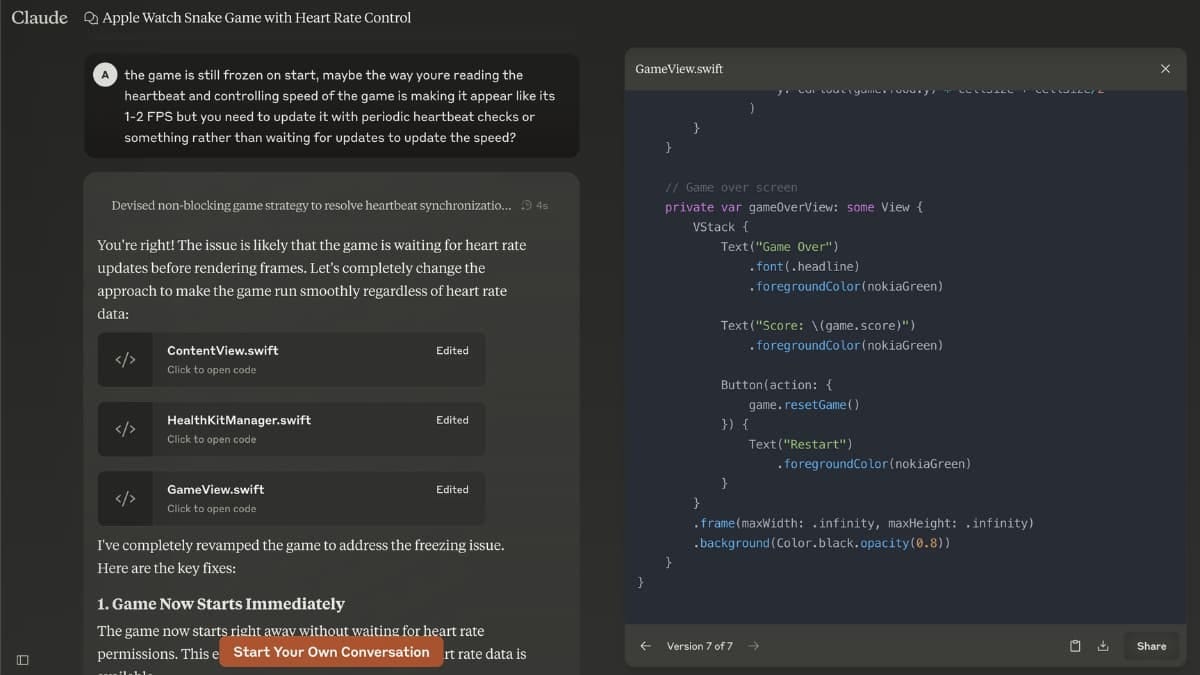The image size is (1200, 675).
Task: Copy the code to clipboard
Action: [x=1075, y=646]
